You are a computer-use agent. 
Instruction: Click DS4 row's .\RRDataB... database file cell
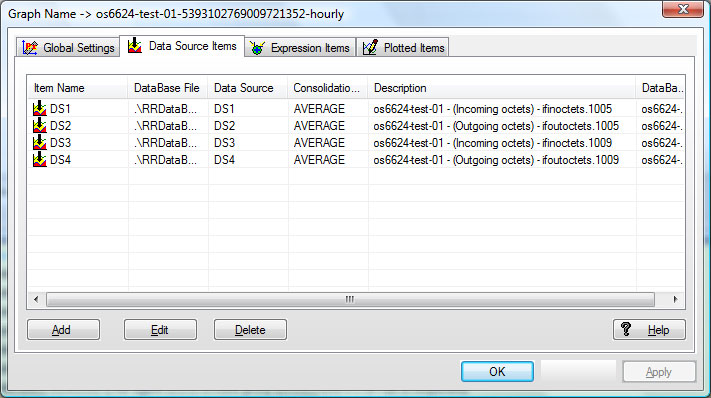coord(166,160)
